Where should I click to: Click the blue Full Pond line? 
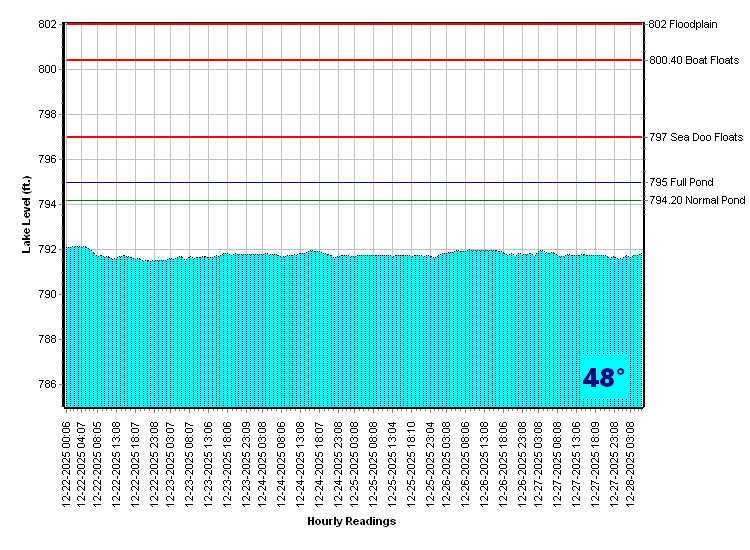pyautogui.click(x=350, y=183)
